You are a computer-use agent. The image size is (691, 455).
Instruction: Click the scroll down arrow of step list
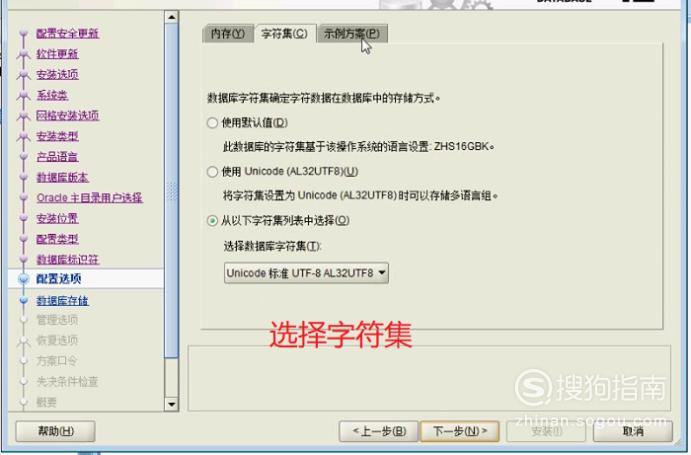click(171, 404)
